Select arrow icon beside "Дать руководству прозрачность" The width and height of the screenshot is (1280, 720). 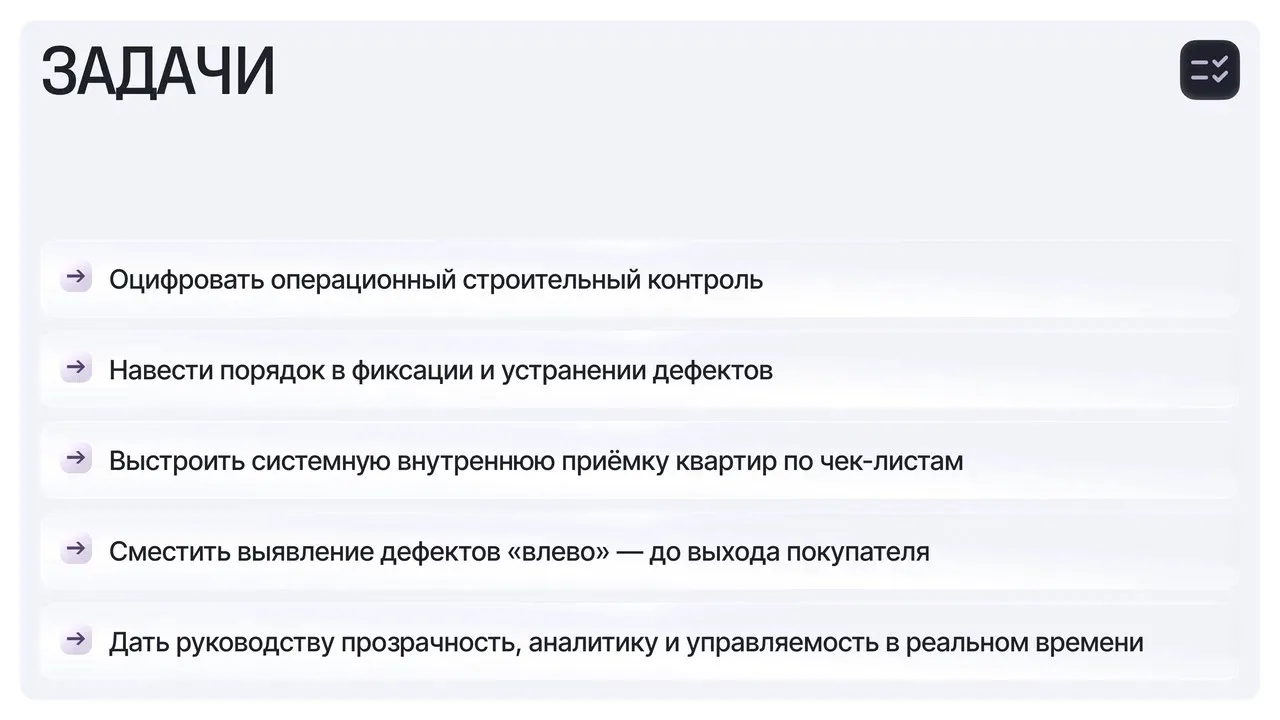[x=76, y=640]
